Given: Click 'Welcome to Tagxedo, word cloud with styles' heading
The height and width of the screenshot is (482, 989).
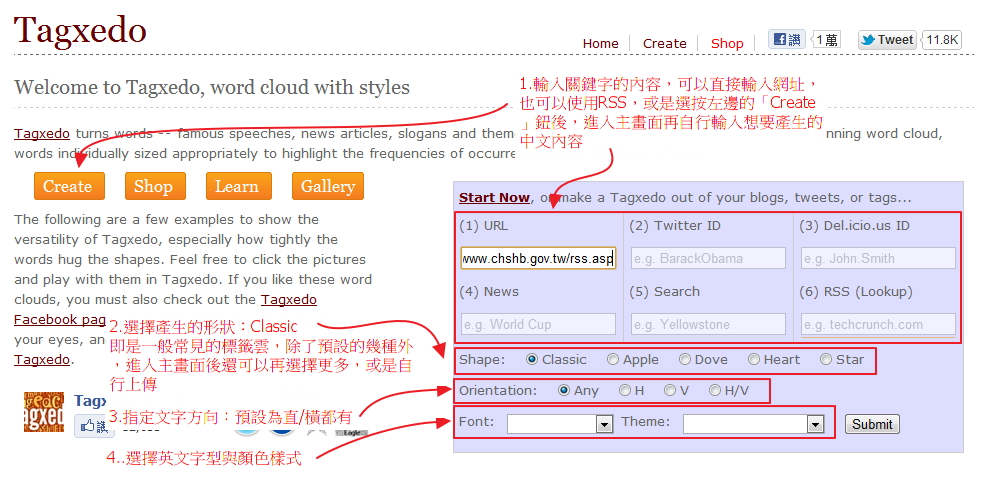Looking at the screenshot, I should pos(212,87).
